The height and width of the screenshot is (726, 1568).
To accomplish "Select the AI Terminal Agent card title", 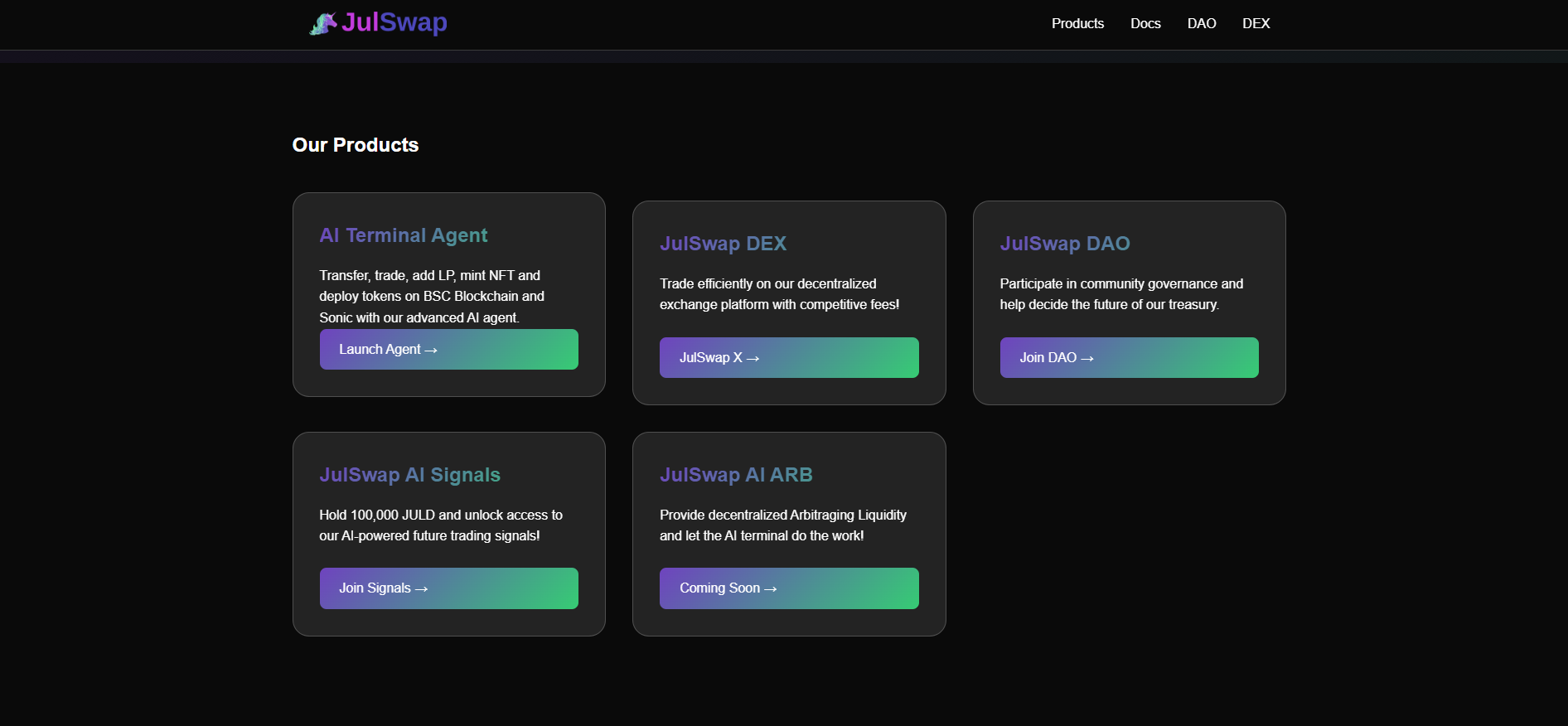I will (403, 235).
